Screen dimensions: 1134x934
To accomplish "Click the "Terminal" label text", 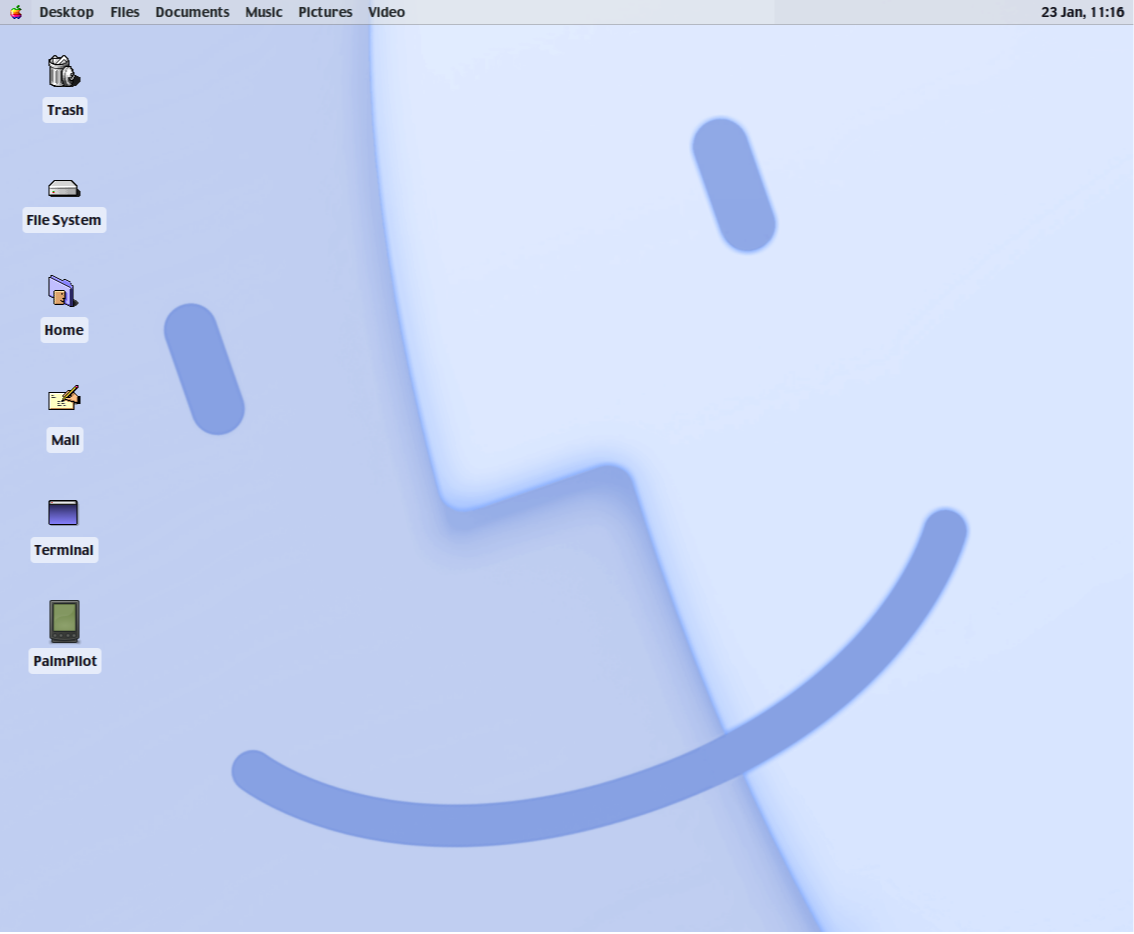I will click(x=64, y=550).
